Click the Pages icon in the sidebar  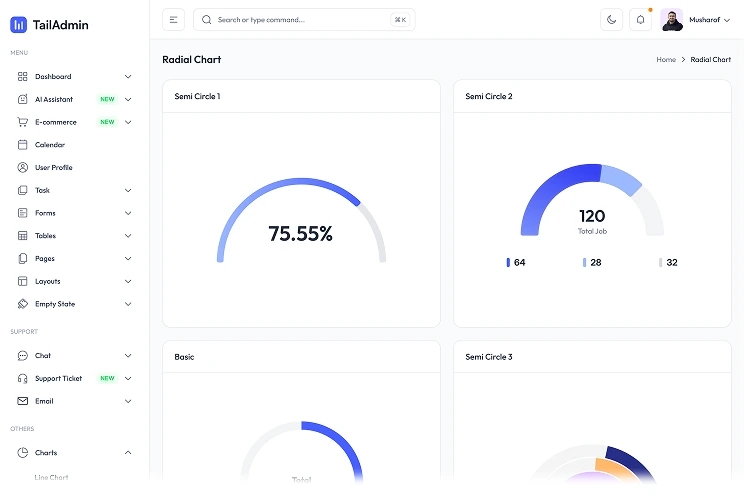pyautogui.click(x=22, y=258)
